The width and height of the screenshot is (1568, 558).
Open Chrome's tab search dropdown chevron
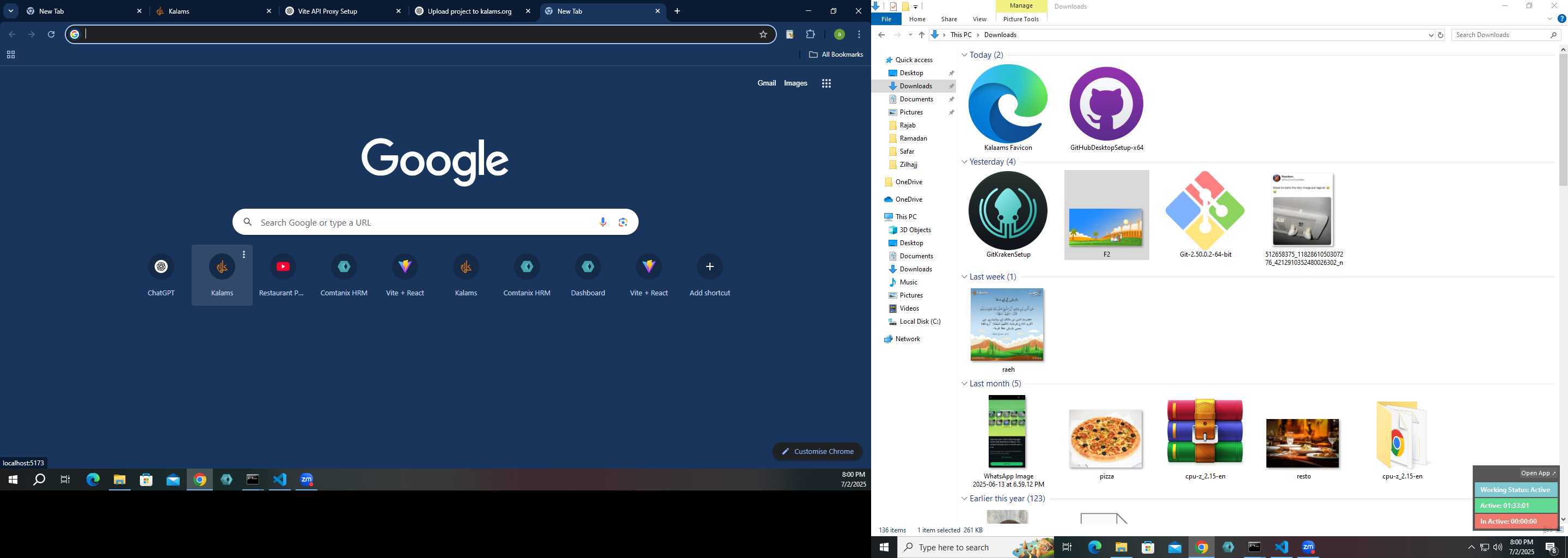pyautogui.click(x=11, y=11)
